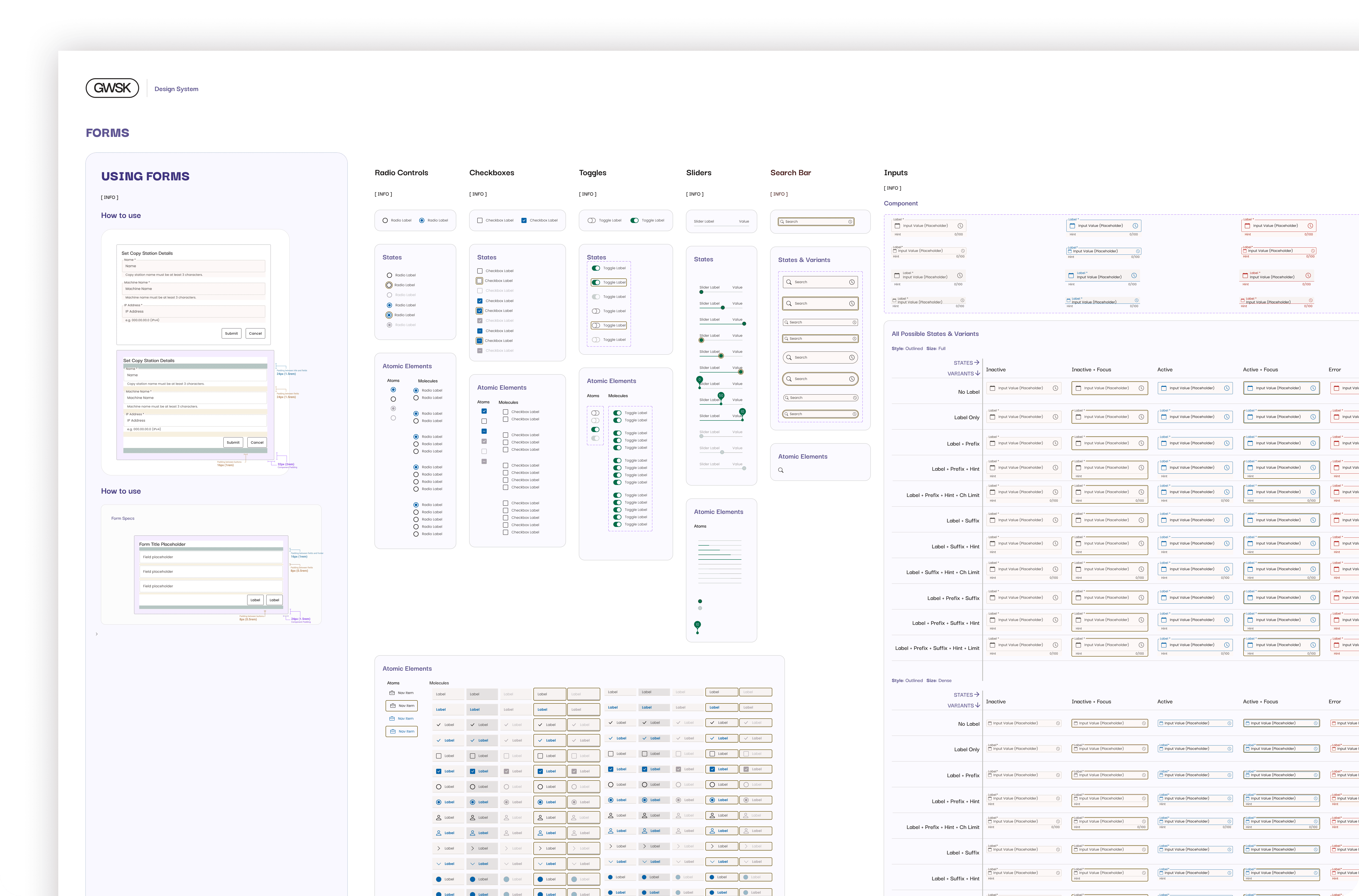Expand the small chevron below the Form Specs card
This screenshot has width=1359, height=896.
point(97,634)
